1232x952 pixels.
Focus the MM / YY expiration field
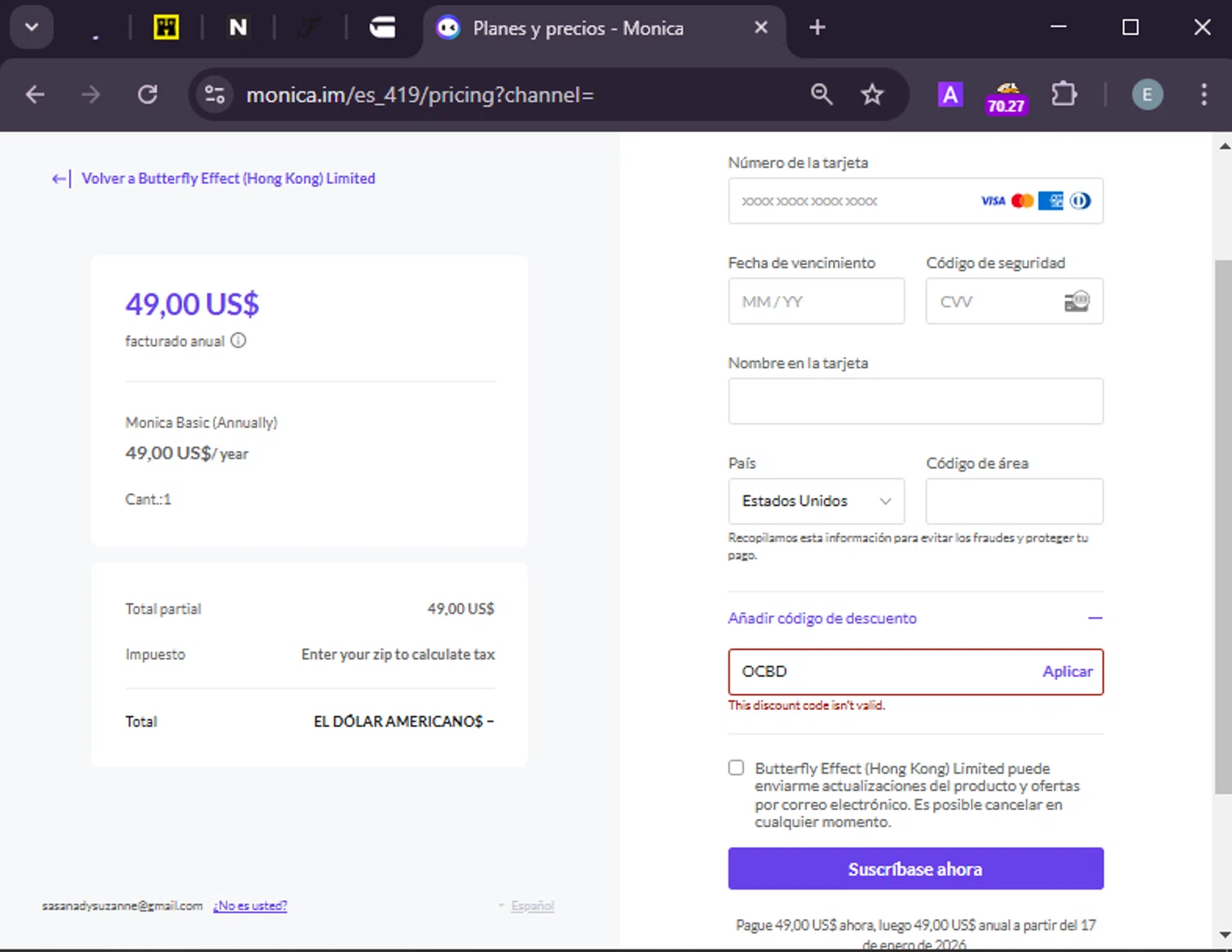click(816, 301)
